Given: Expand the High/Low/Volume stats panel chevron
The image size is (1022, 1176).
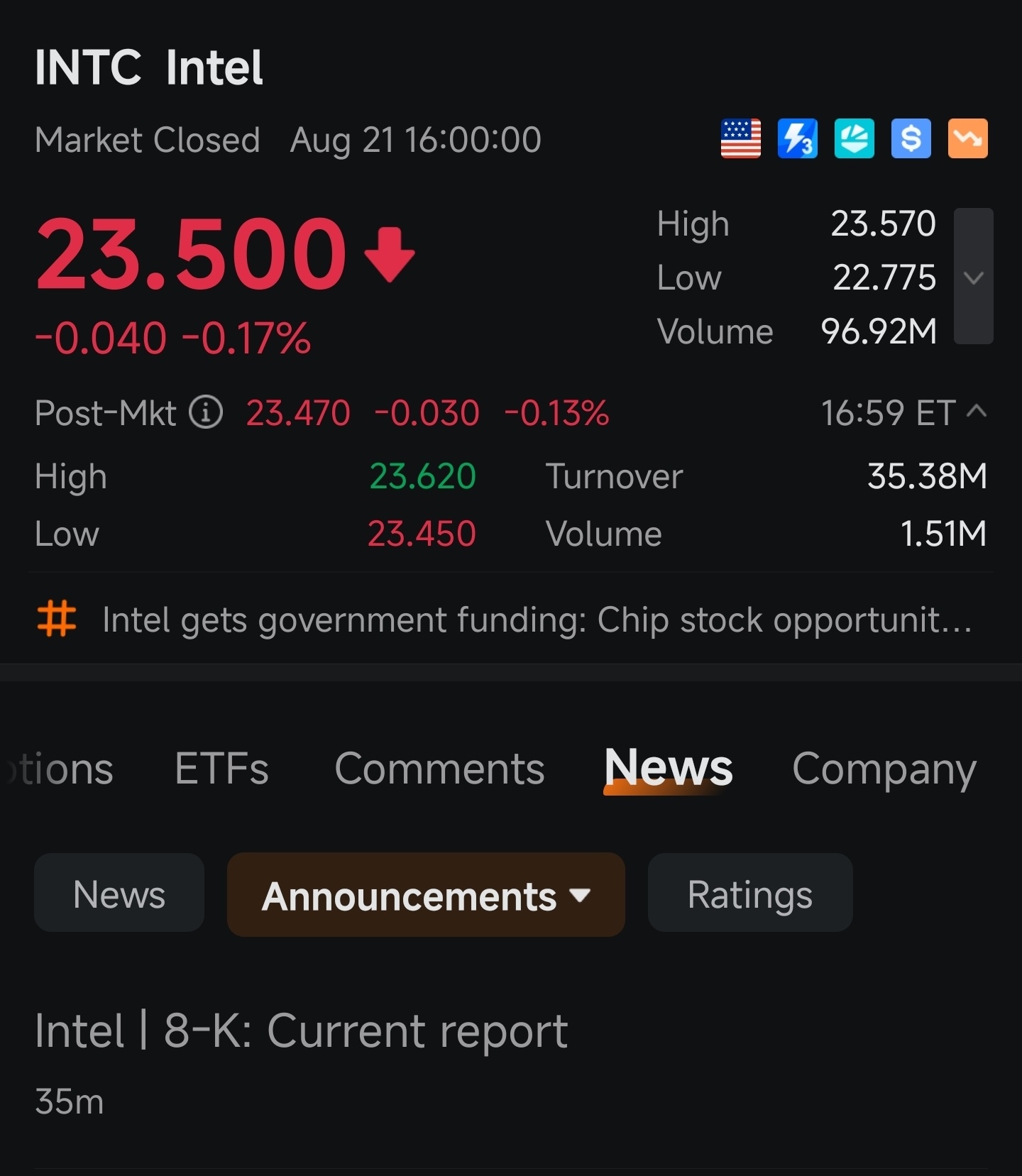Looking at the screenshot, I should coord(973,276).
